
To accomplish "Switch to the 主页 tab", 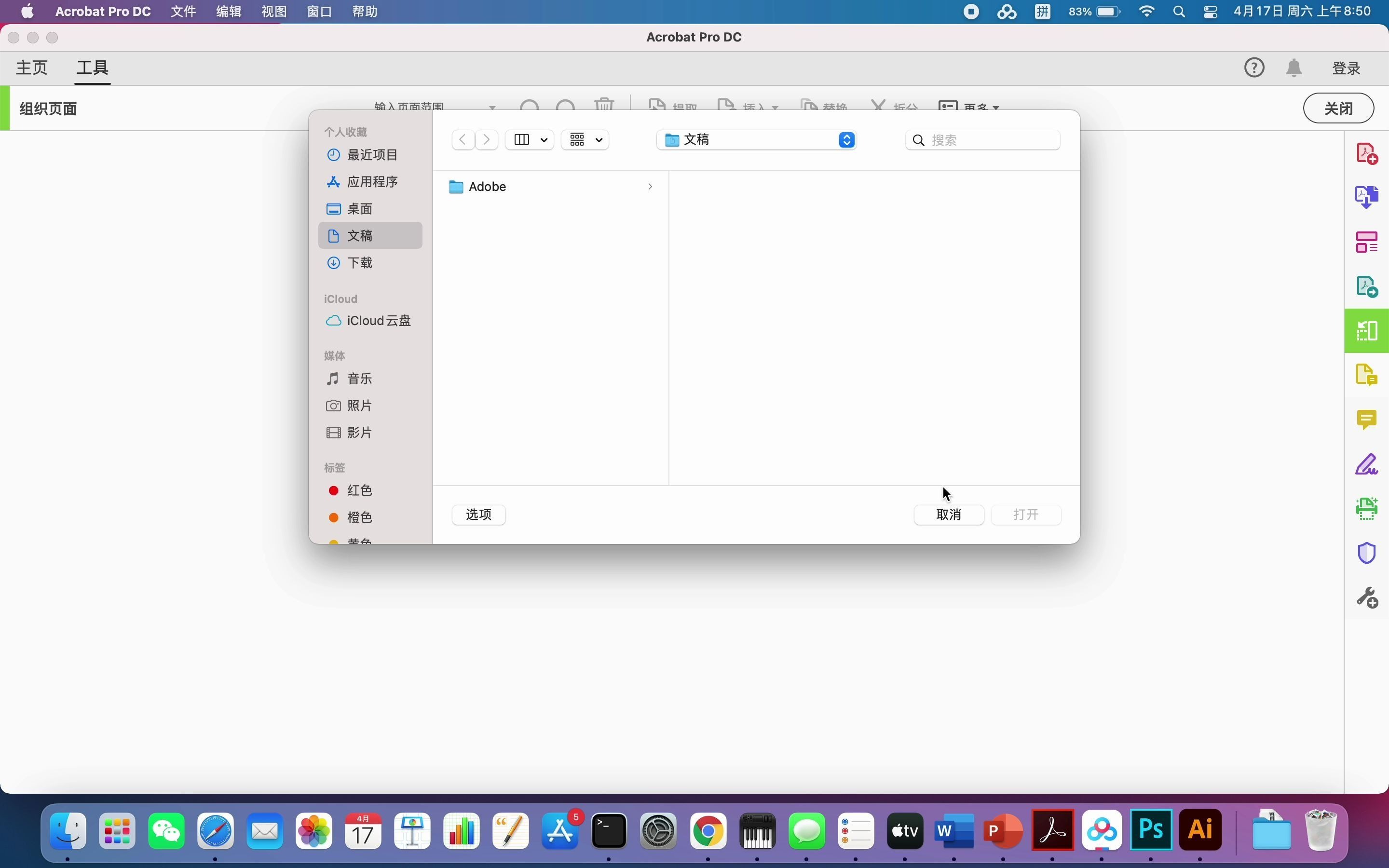I will pos(31,68).
